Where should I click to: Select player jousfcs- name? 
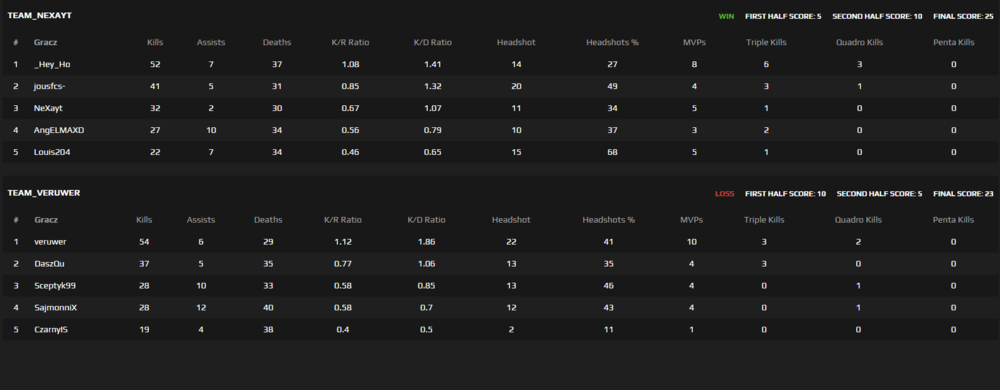50,86
